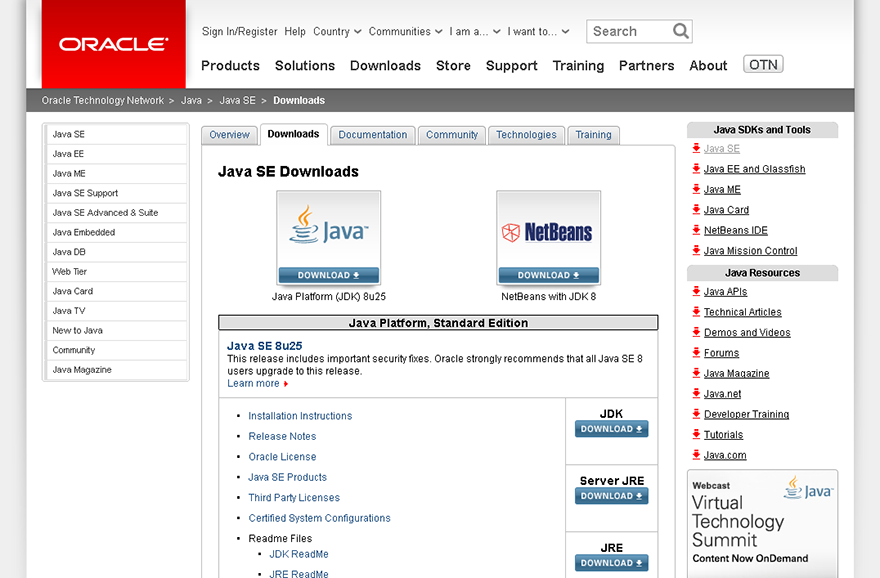Viewport: 880px width, 578px height.
Task: Click the JDK Download button
Action: coord(611,429)
